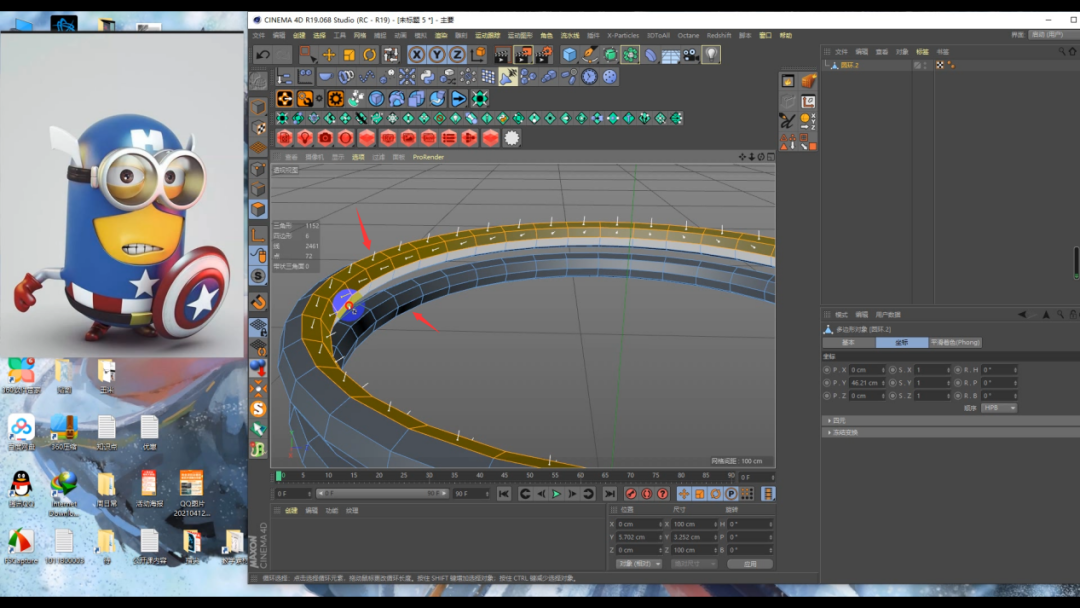Toggle P.X keyframe circle
This screenshot has height=608, width=1080.
[827, 370]
